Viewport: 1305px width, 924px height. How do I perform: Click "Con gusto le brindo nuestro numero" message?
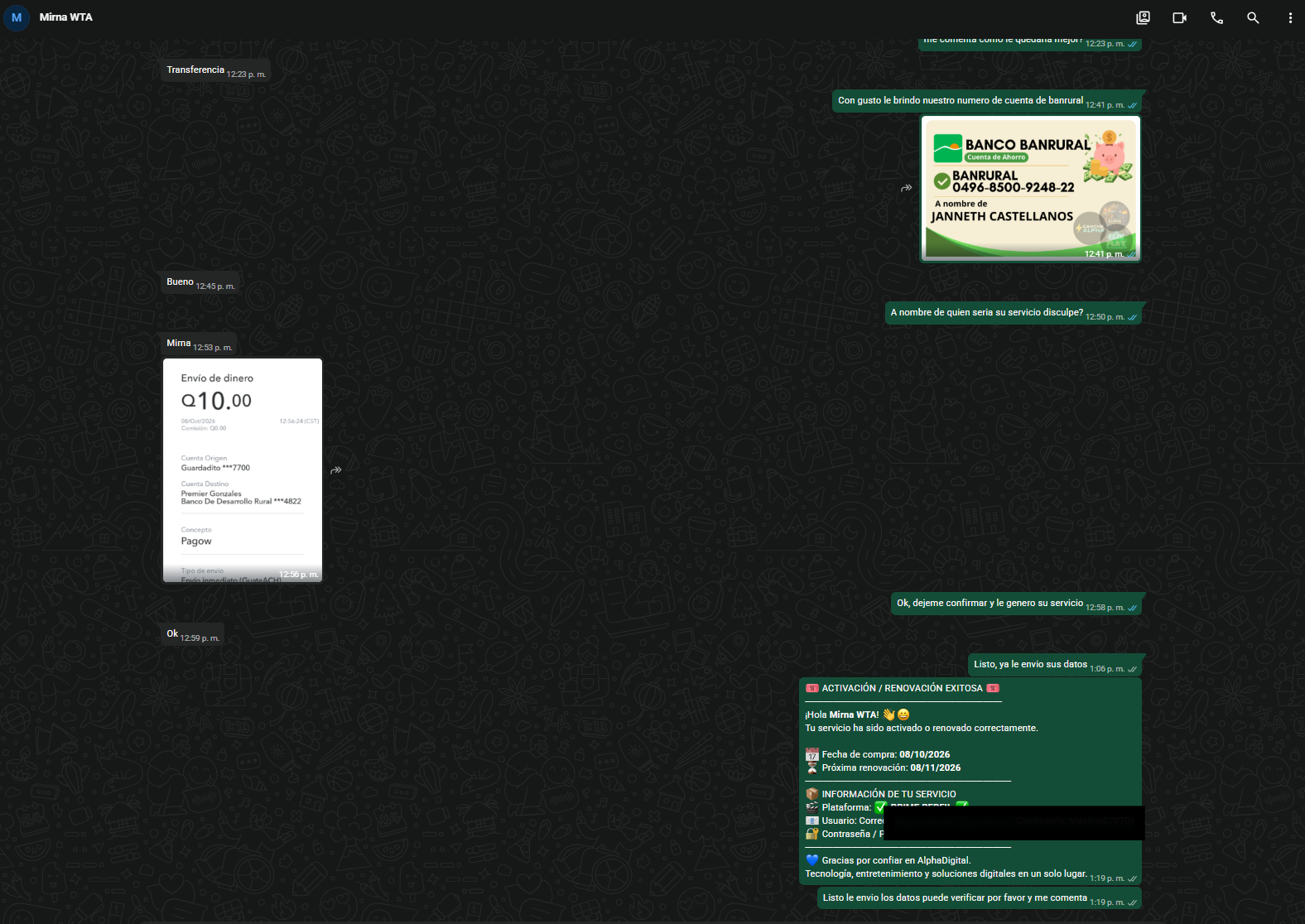987,101
